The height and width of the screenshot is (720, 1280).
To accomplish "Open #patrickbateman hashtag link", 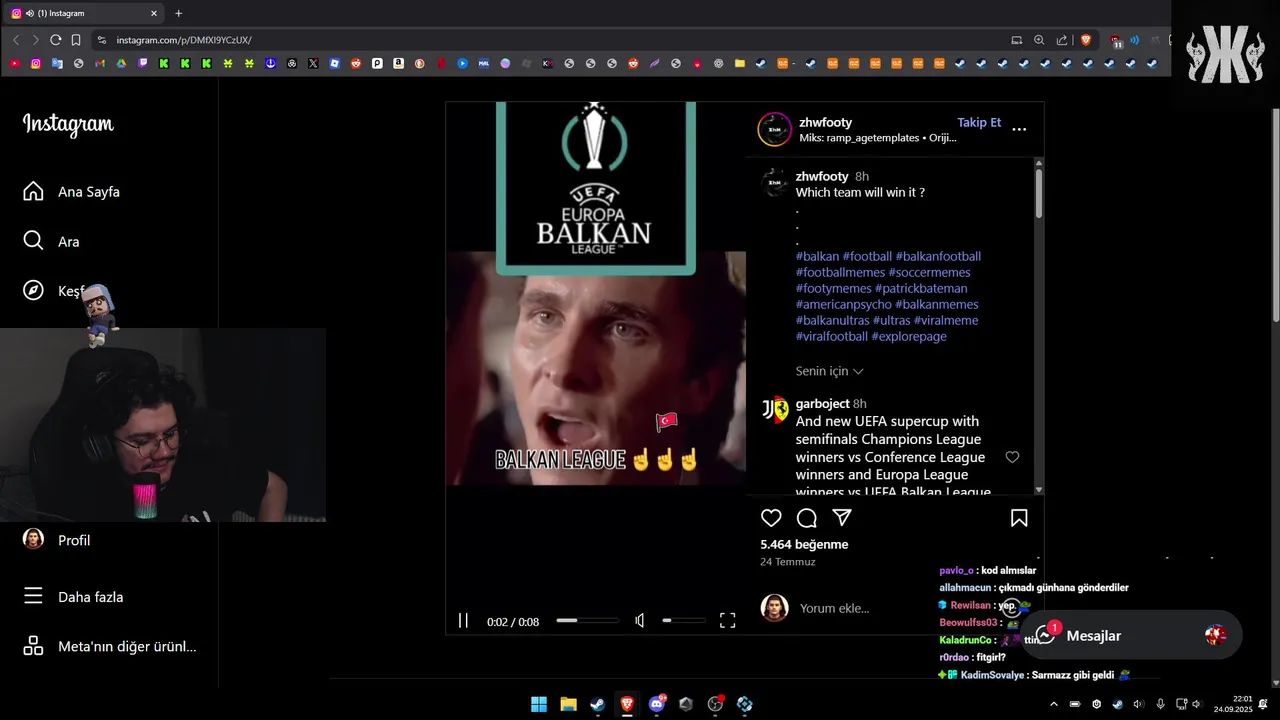I will (921, 288).
